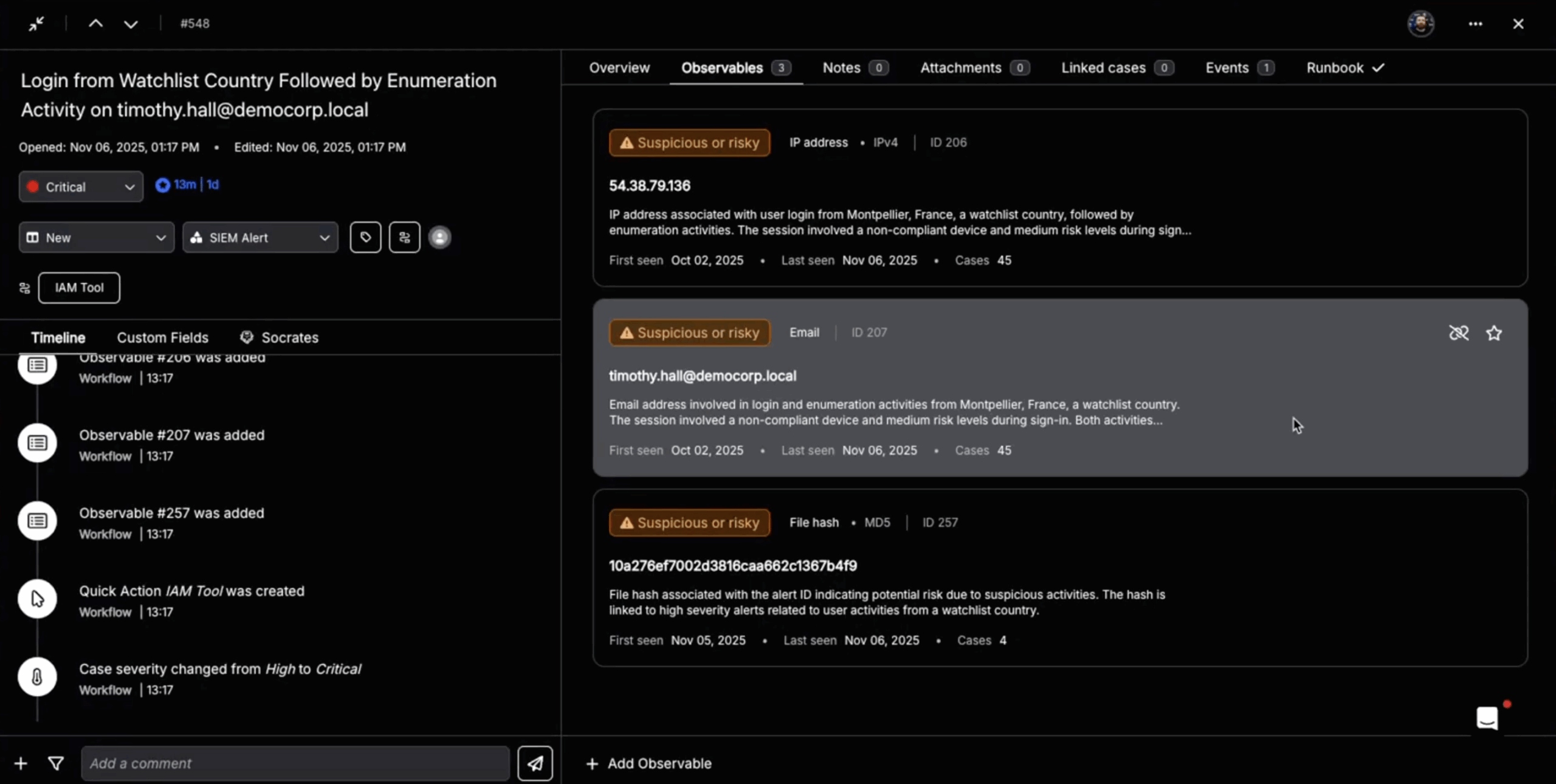
Task: Open the Critical severity dropdown
Action: click(x=80, y=187)
